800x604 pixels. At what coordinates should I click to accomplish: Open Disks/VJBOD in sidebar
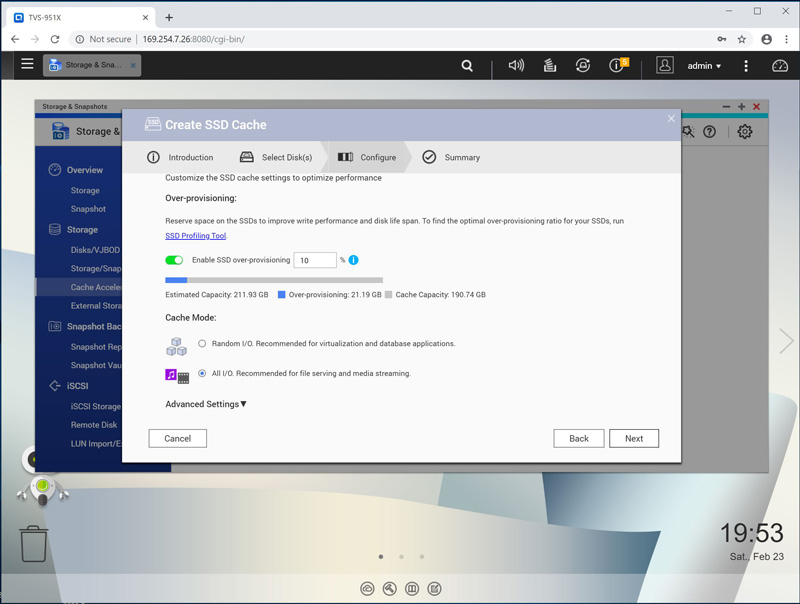tap(95, 249)
